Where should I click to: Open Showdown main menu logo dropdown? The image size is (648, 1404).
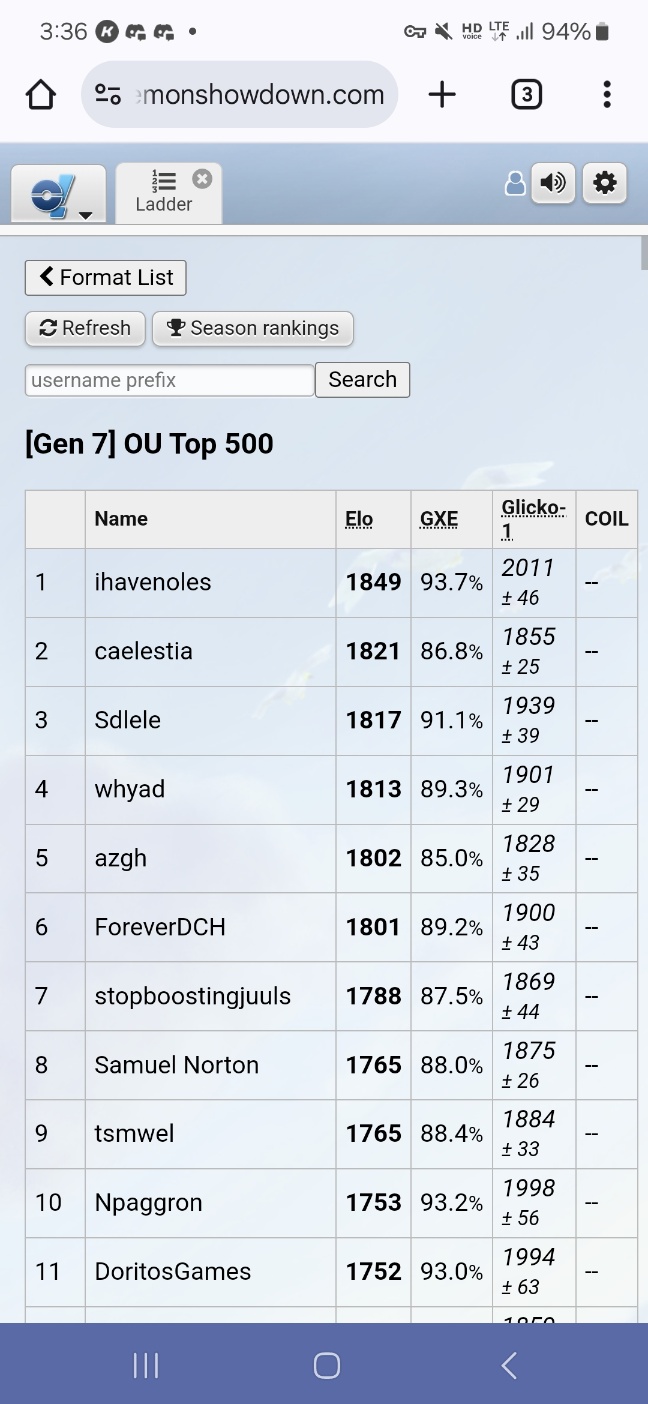click(x=58, y=195)
